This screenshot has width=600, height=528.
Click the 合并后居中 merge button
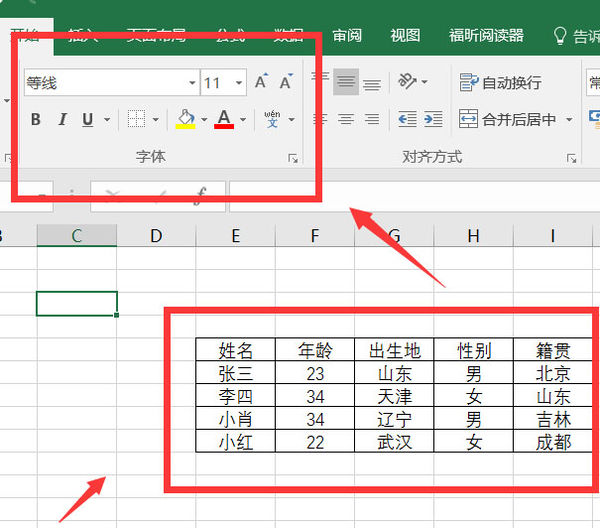510,120
